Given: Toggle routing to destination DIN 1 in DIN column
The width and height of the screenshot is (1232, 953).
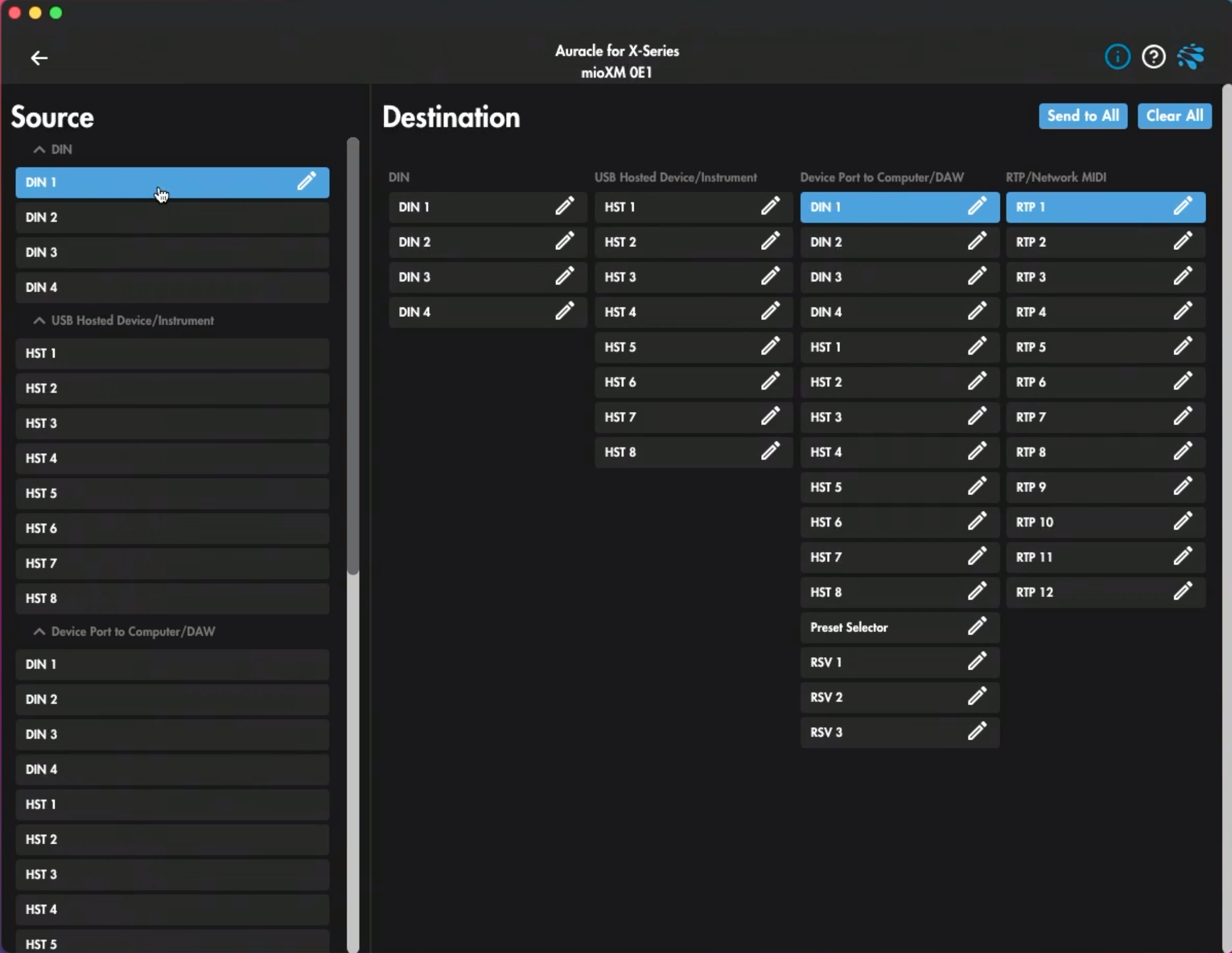Looking at the screenshot, I should [x=488, y=207].
